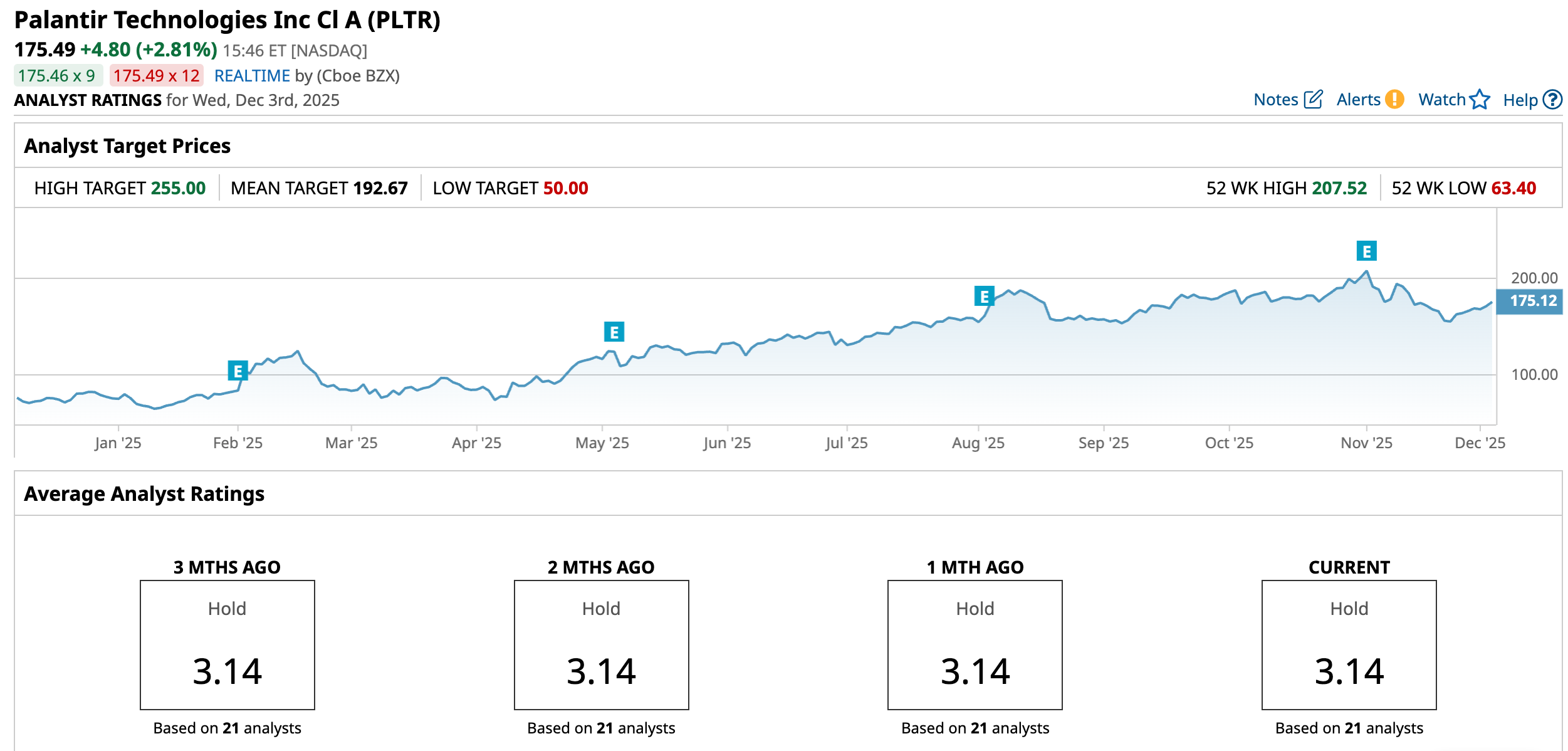
Task: Open the Notes link
Action: [x=1275, y=100]
